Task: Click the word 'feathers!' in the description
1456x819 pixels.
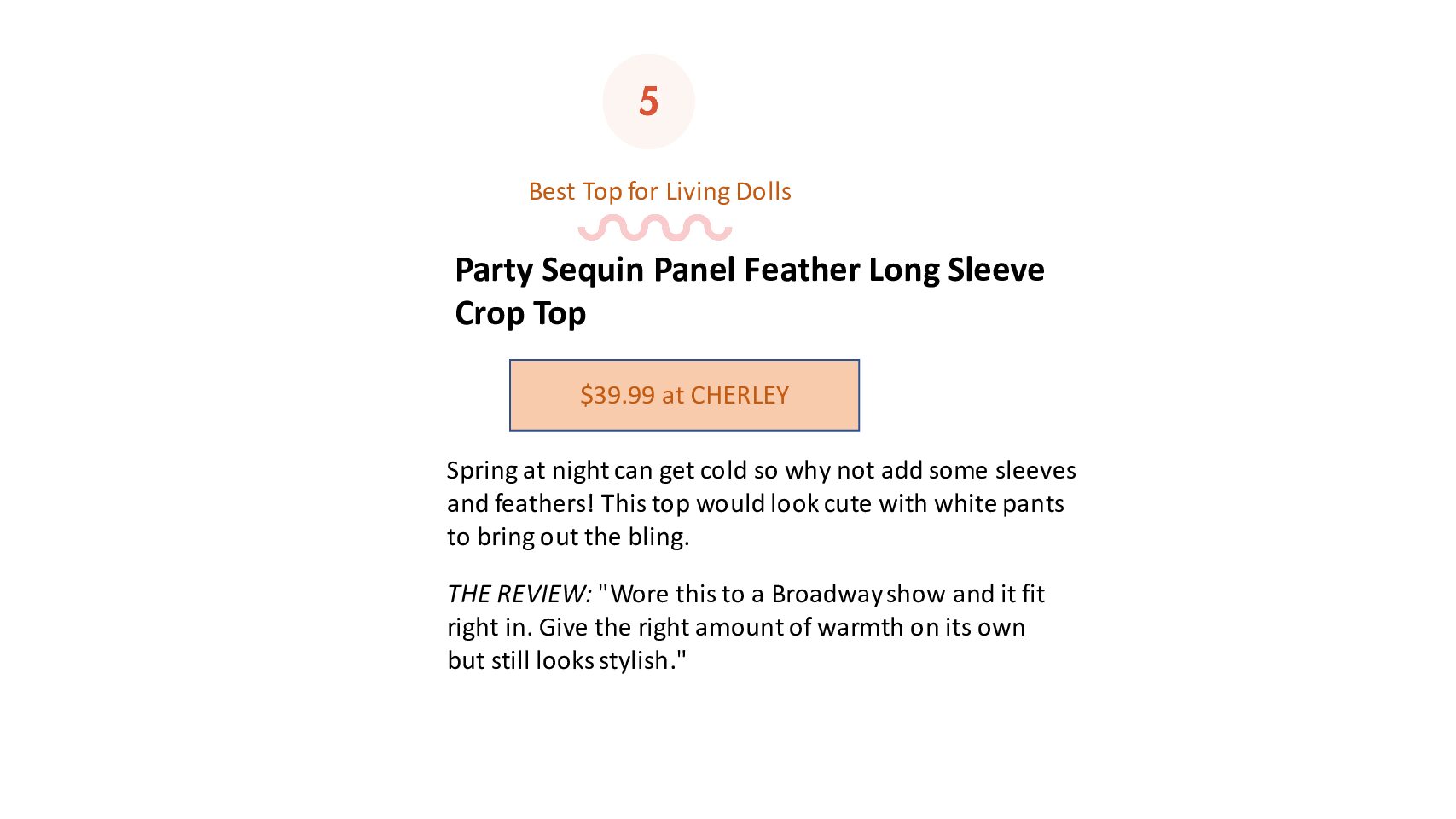Action: coord(544,503)
